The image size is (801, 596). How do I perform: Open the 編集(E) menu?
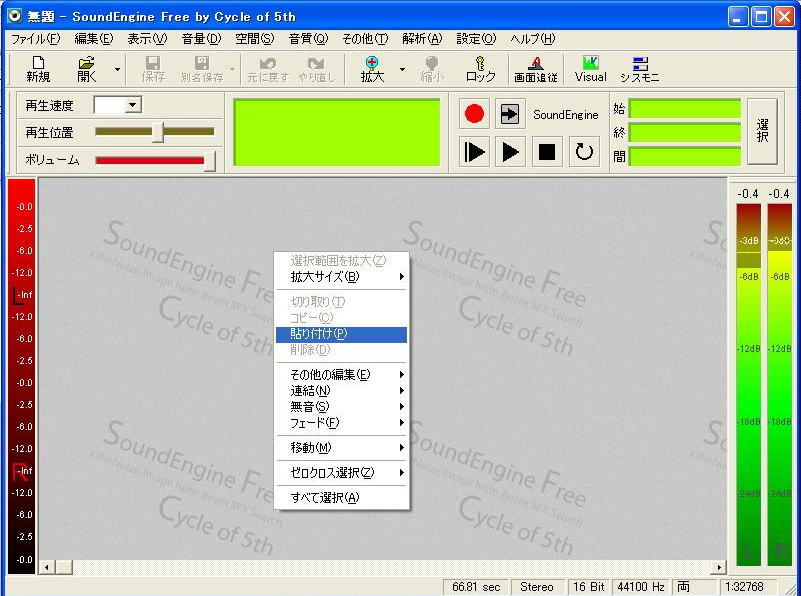click(93, 39)
